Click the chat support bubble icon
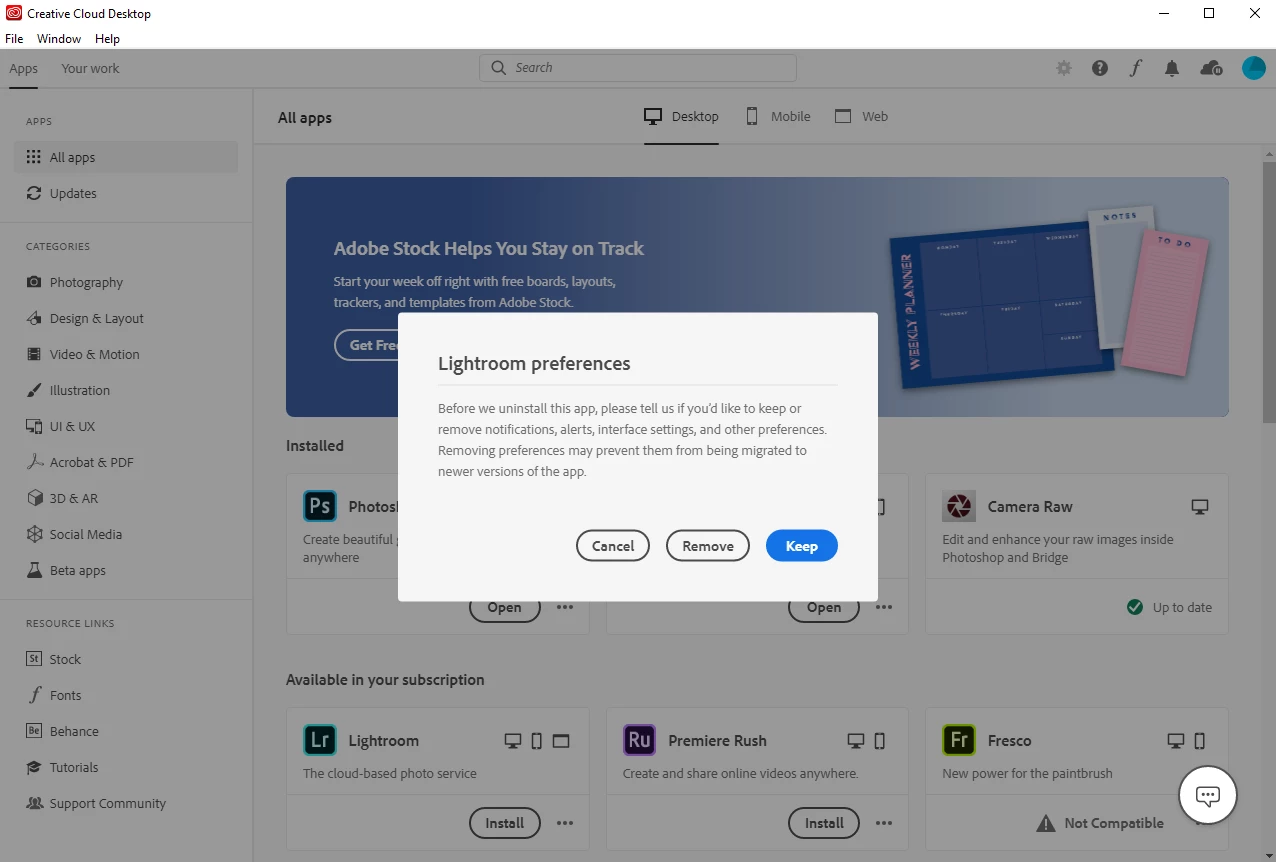1276x862 pixels. pyautogui.click(x=1208, y=796)
